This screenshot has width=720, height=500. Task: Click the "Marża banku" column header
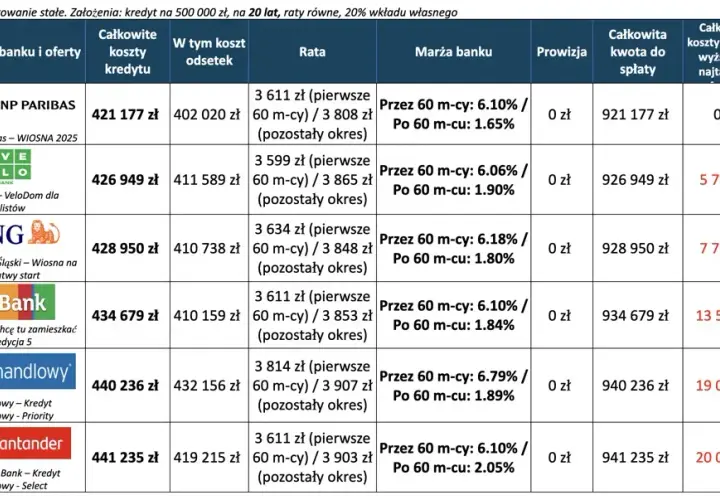[x=453, y=51]
